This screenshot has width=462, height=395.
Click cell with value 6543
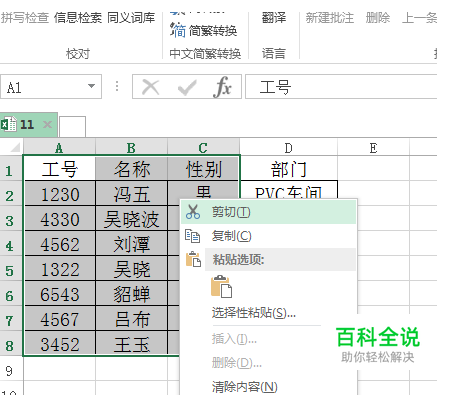pyautogui.click(x=60, y=294)
